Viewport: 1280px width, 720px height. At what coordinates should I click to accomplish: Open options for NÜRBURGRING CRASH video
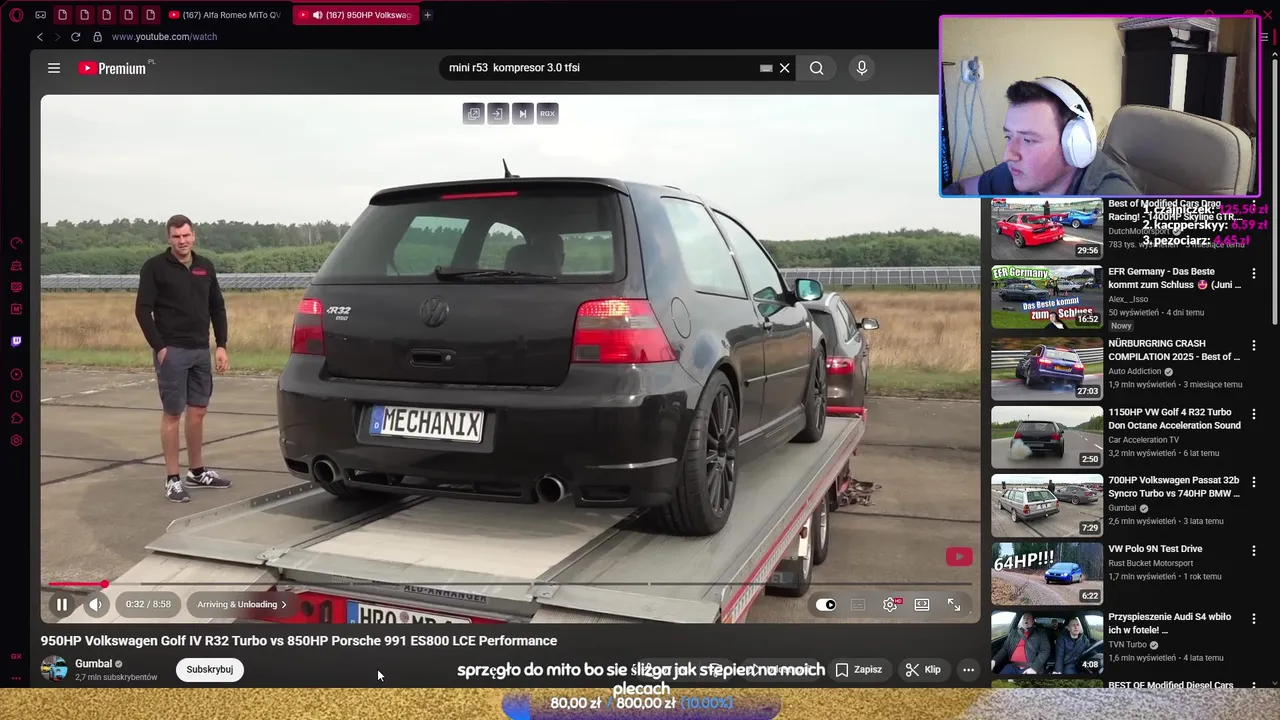(x=1254, y=345)
